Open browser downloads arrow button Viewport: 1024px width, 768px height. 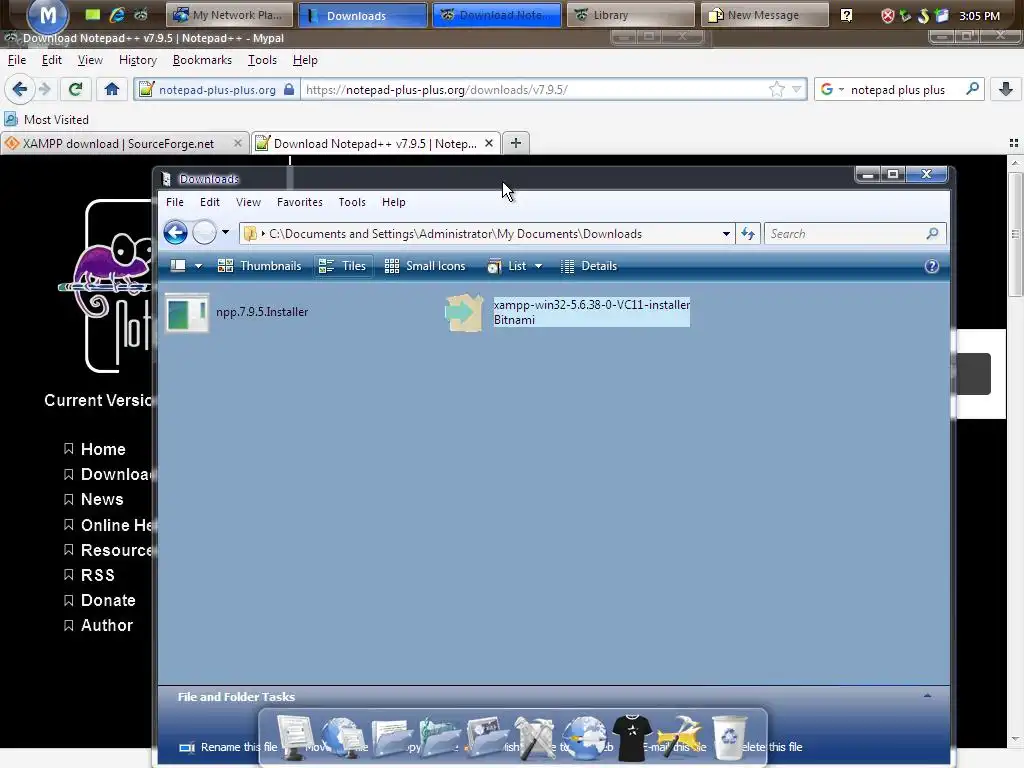[x=1006, y=89]
